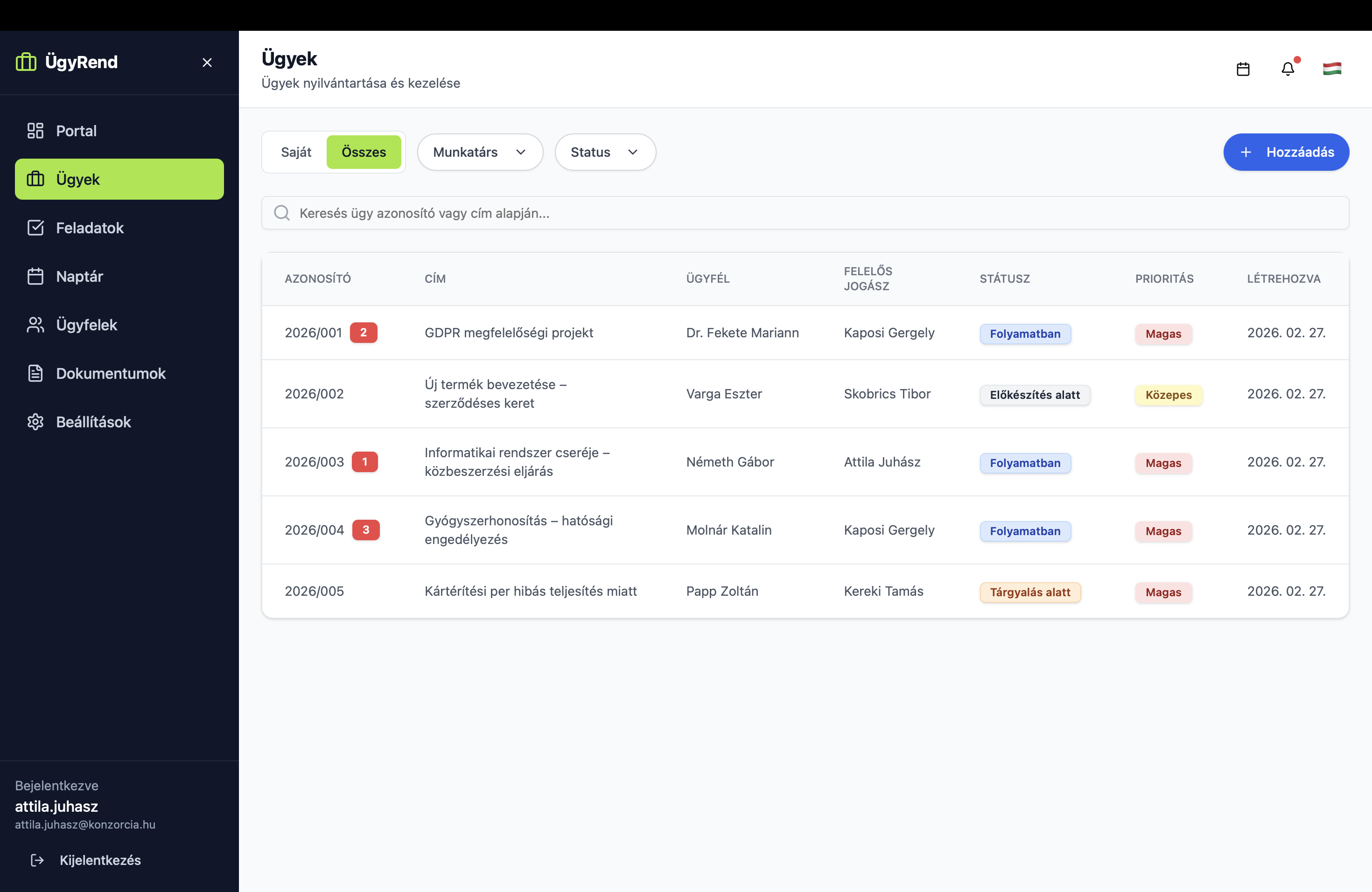Click the logout arrow icon

(x=37, y=860)
